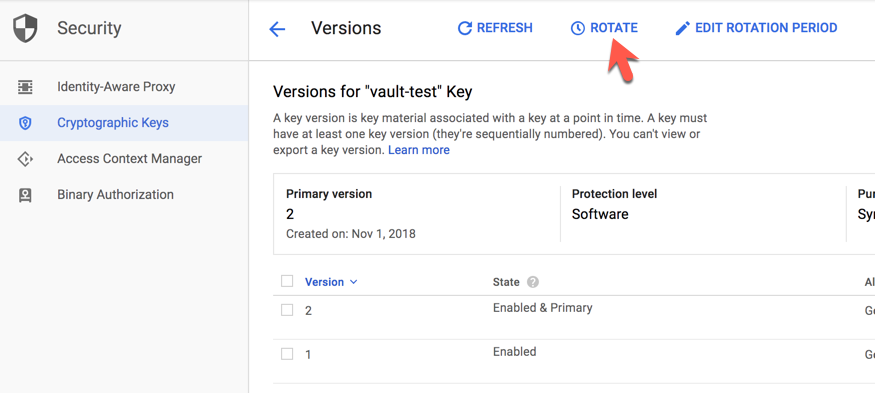Click the Binary Authorization sidebar icon
The image size is (875, 393).
[25, 195]
